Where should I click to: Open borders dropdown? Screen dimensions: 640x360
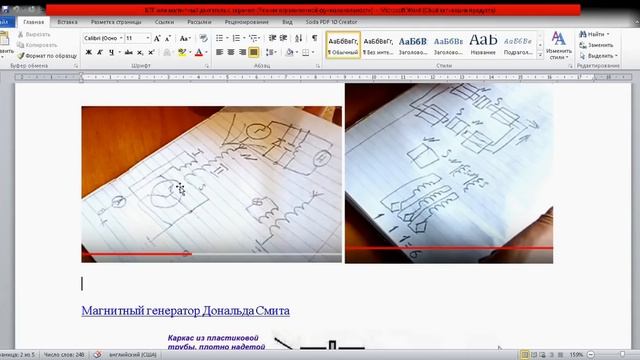(x=313, y=52)
